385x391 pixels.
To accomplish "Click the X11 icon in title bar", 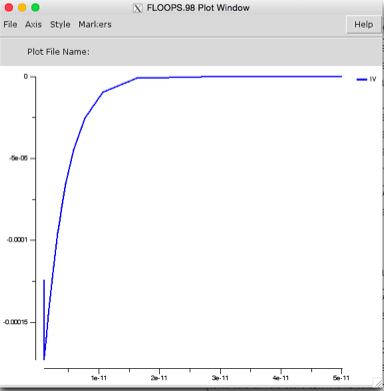I will 137,8.
